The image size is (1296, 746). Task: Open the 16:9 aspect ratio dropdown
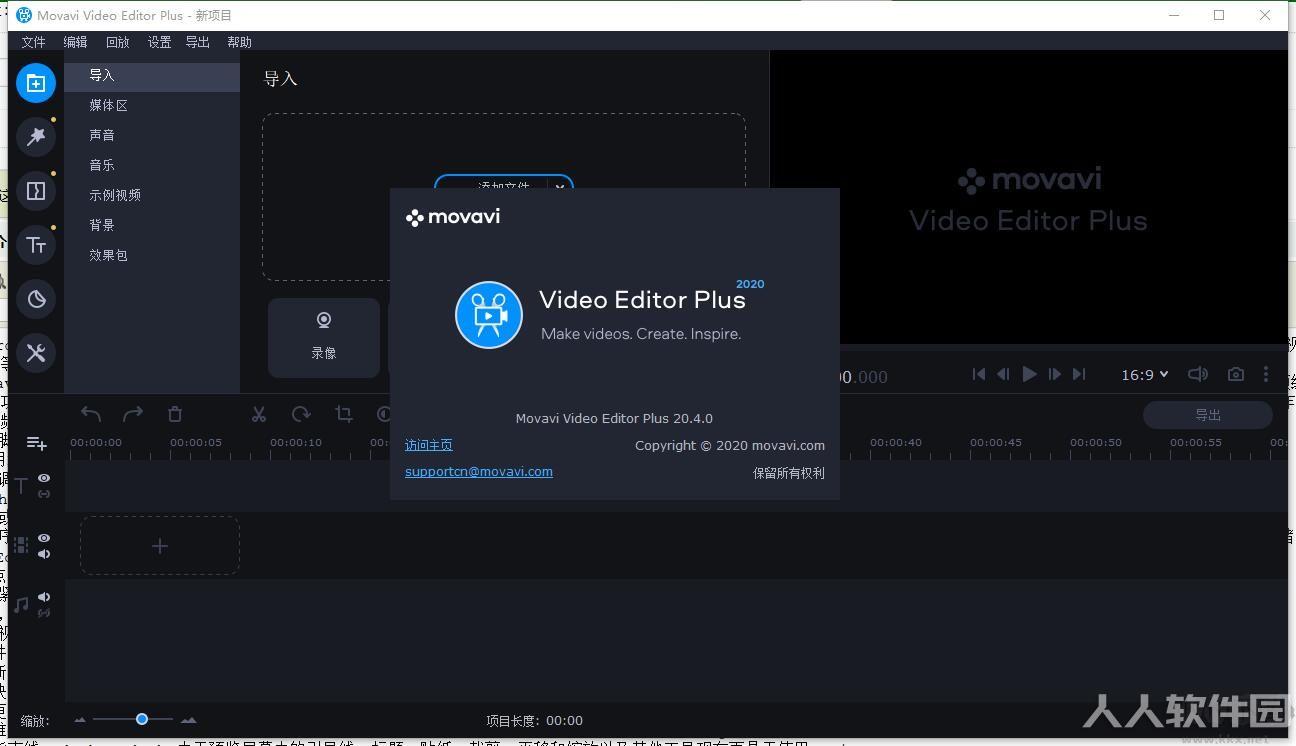1145,374
